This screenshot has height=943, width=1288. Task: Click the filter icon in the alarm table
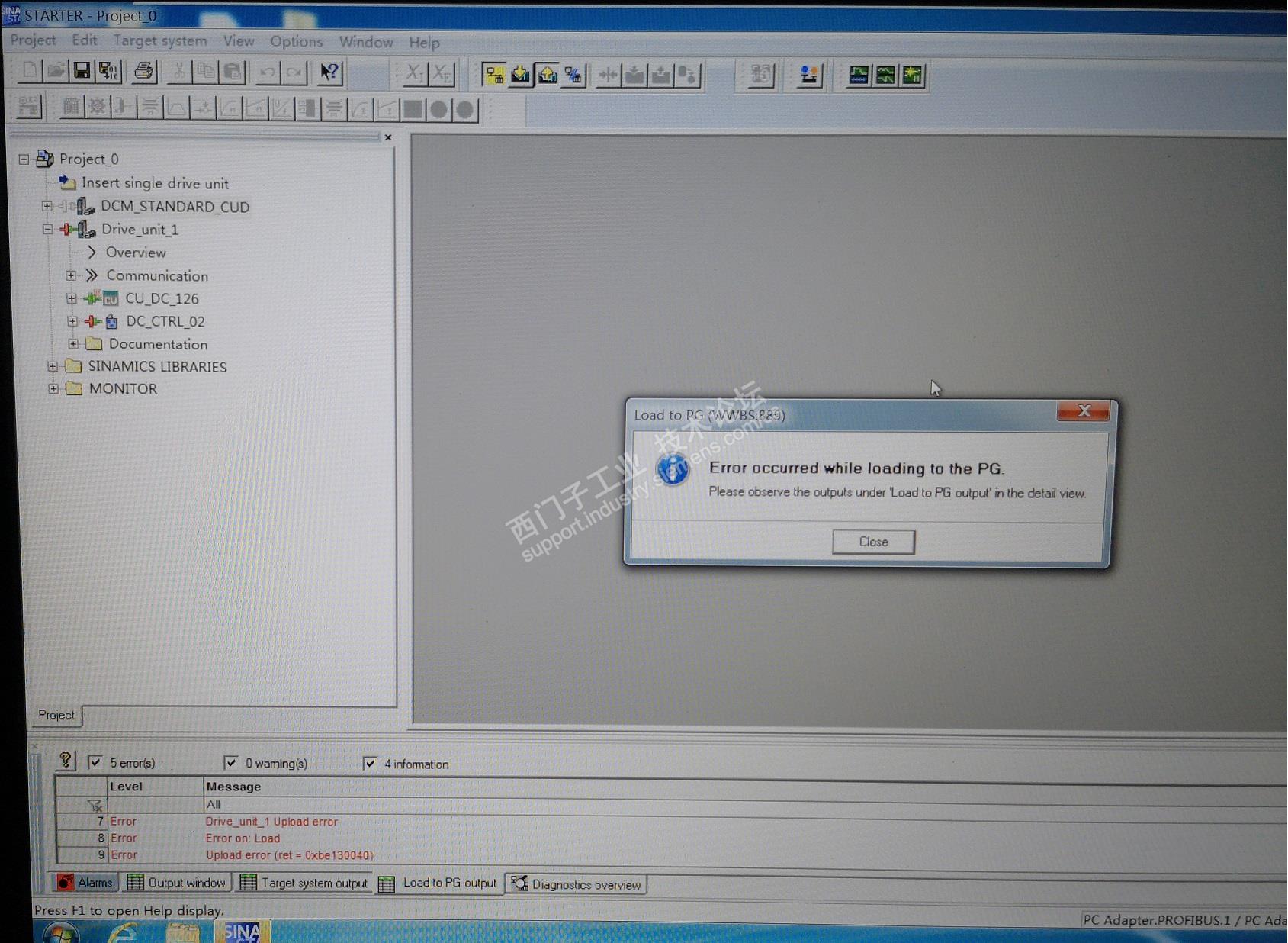(95, 805)
